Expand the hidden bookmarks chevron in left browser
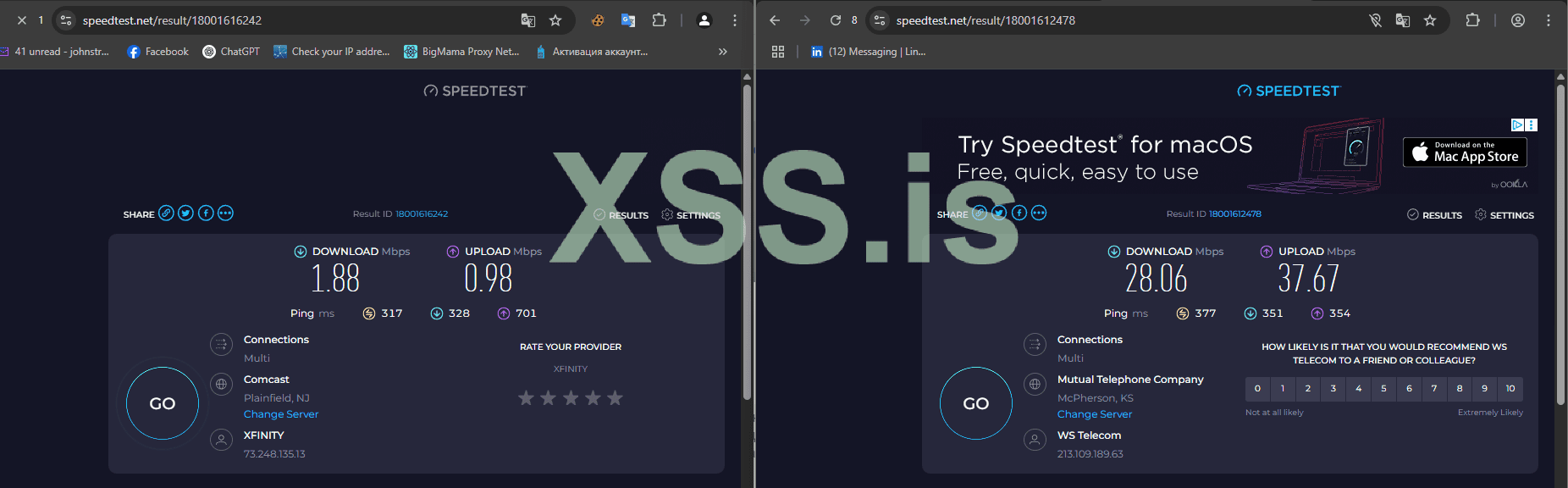The width and height of the screenshot is (1568, 488). [722, 52]
